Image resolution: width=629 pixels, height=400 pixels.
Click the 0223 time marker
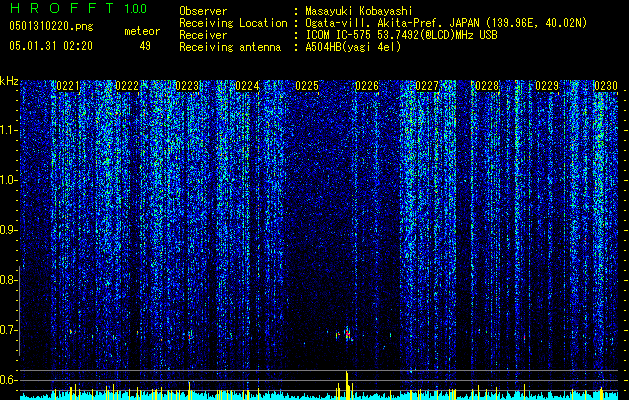coord(187,86)
